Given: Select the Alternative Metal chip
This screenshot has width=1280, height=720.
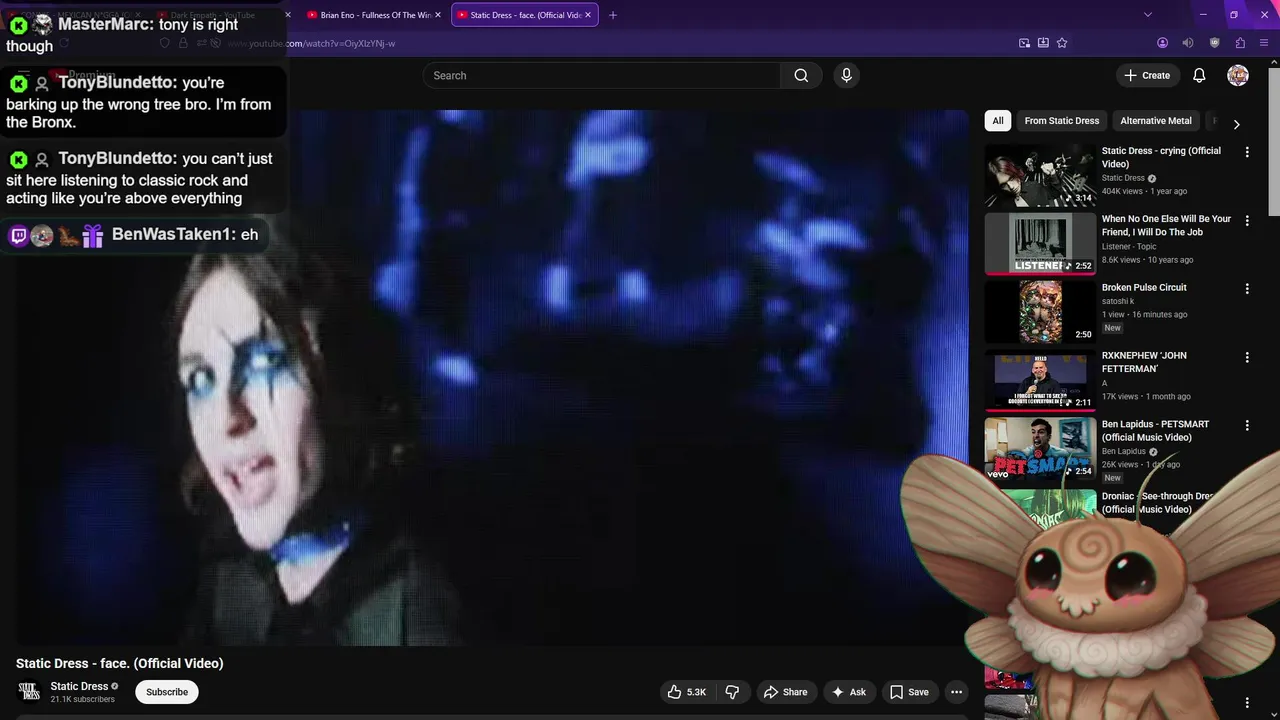Looking at the screenshot, I should click(x=1155, y=120).
